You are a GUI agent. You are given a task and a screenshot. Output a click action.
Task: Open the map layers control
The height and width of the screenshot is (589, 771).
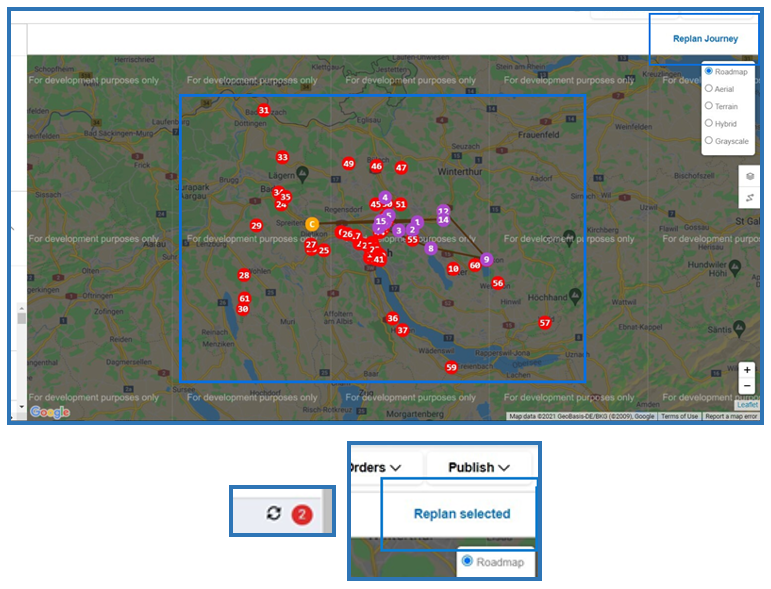pos(749,176)
